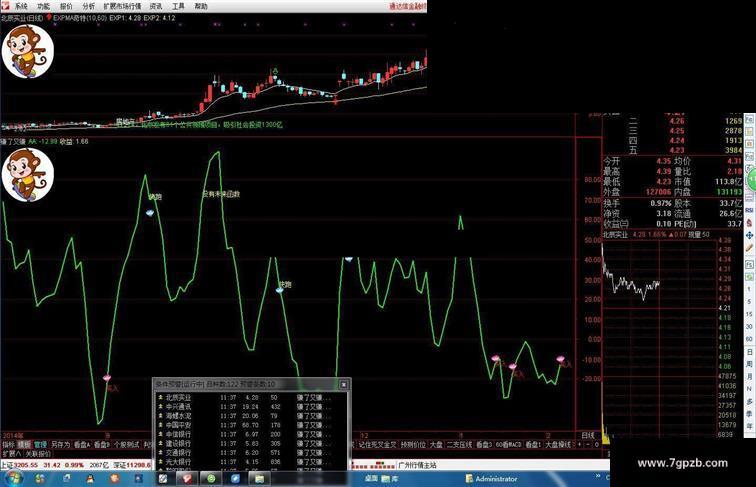Open the 功能 menu
Image resolution: width=756 pixels, height=487 pixels.
point(43,6)
